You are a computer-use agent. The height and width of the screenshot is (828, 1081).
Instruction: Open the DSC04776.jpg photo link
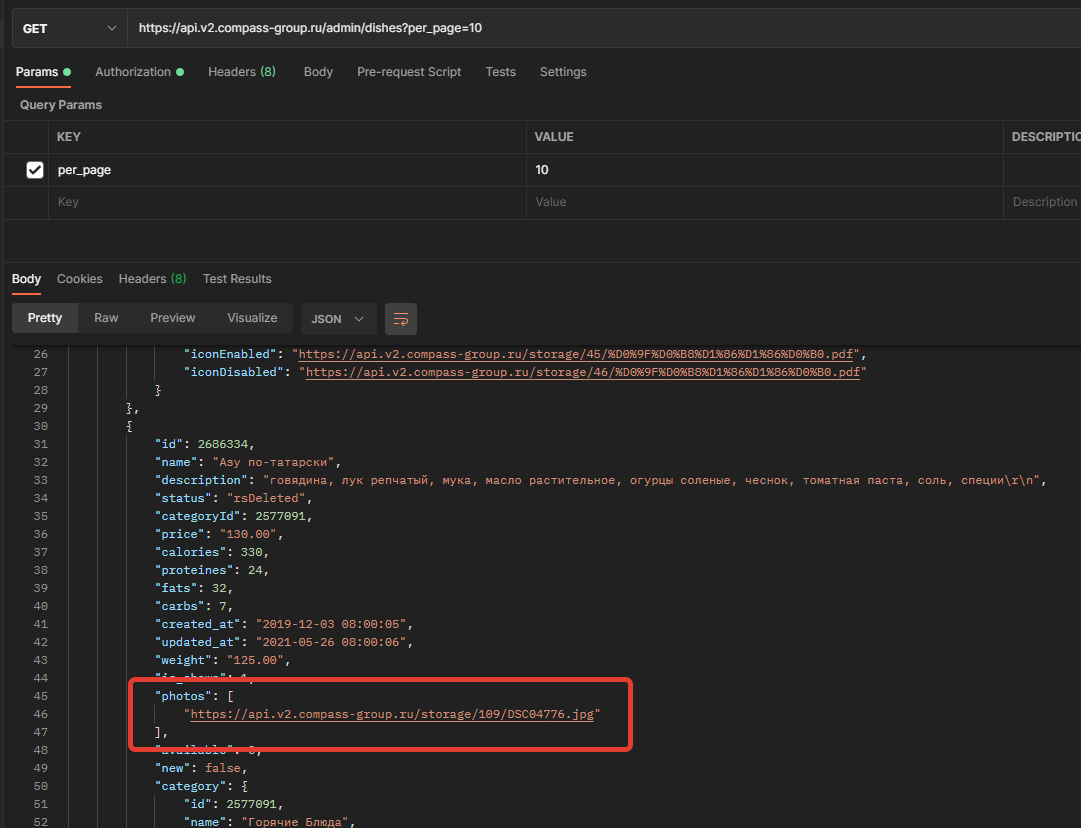point(394,715)
